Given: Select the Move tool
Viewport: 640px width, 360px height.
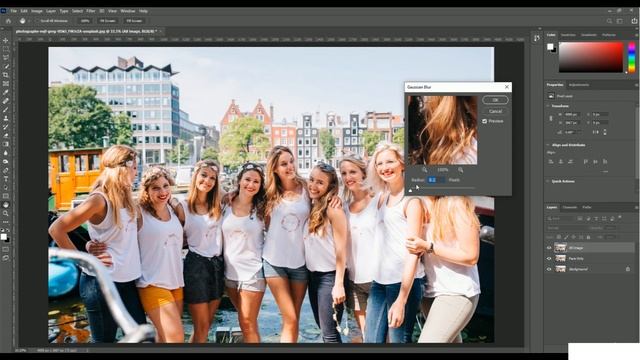Looking at the screenshot, I should click(6, 40).
